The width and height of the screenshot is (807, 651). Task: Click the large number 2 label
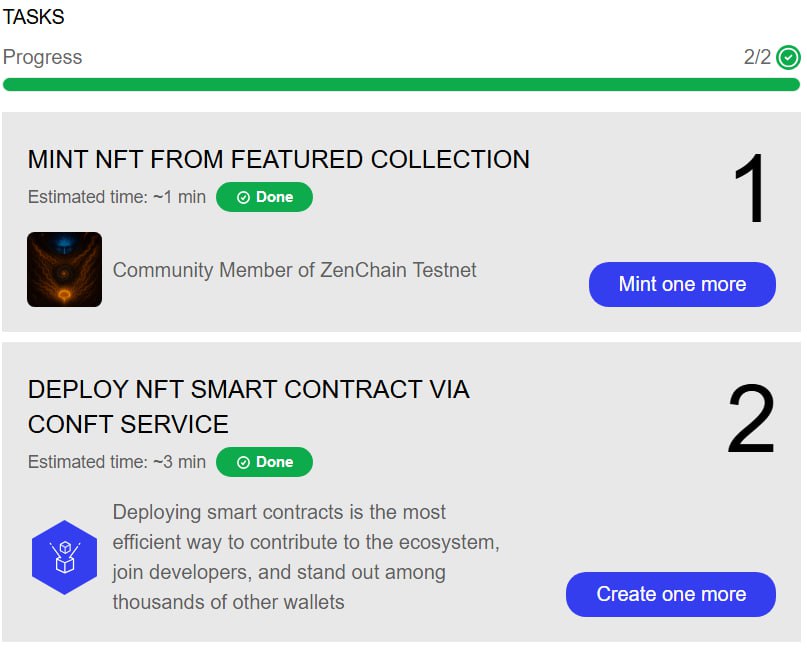coord(751,418)
